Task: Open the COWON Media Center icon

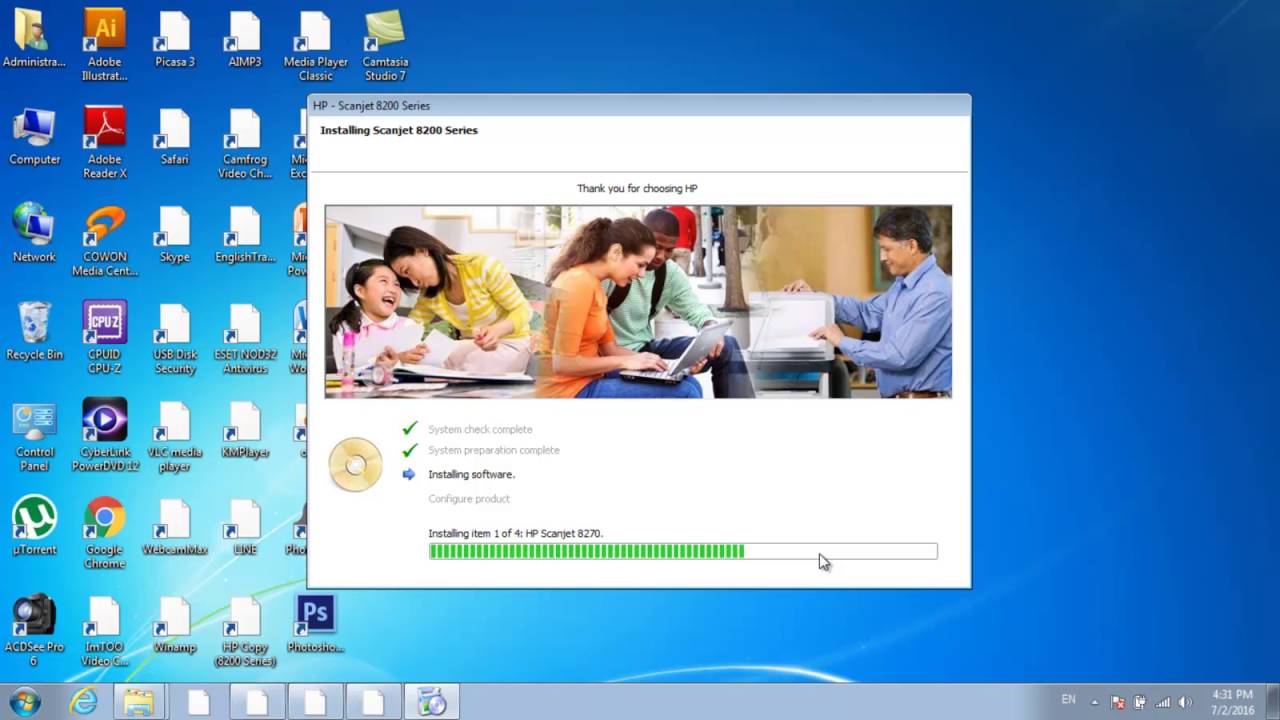Action: pyautogui.click(x=105, y=240)
